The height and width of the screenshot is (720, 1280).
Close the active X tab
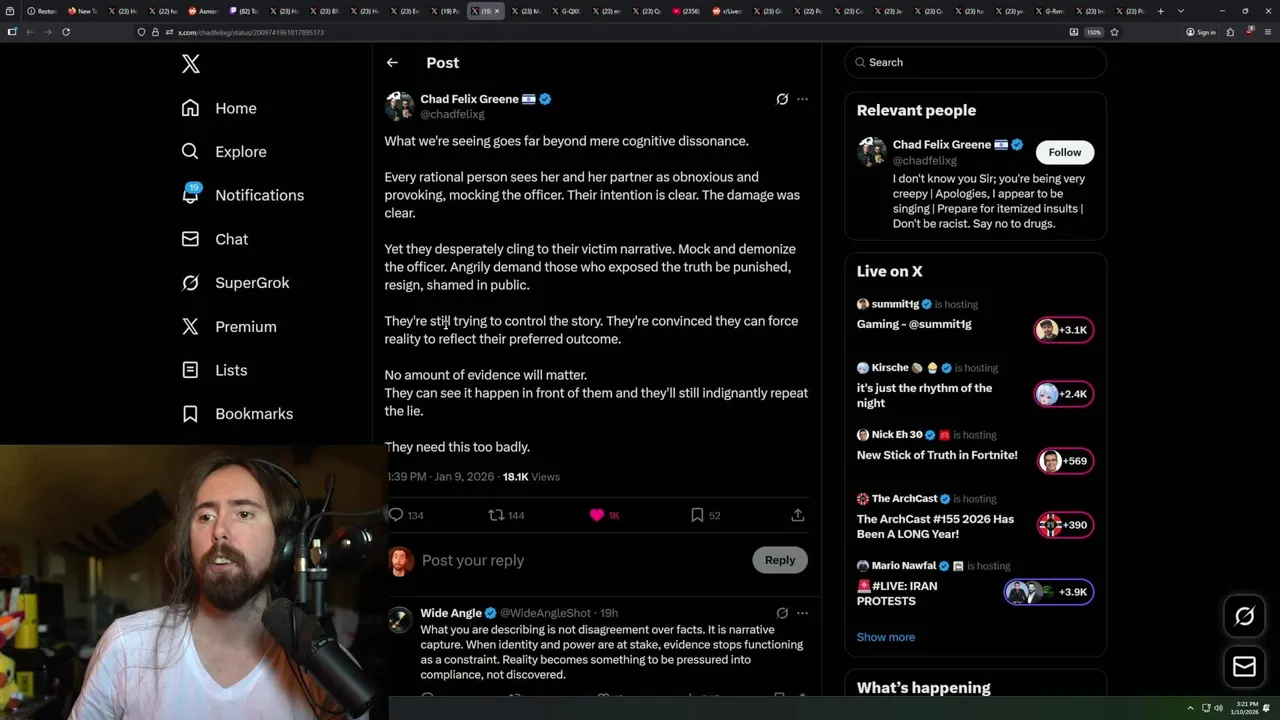497,11
